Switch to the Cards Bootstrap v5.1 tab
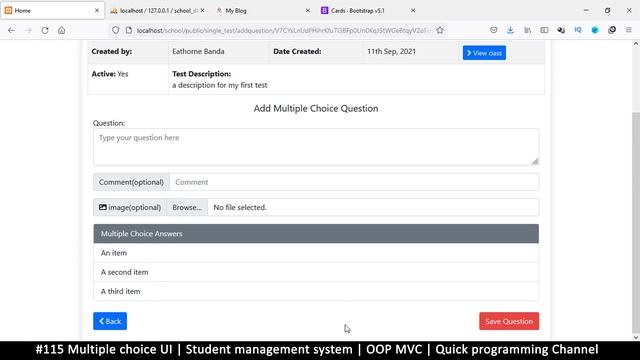Image resolution: width=640 pixels, height=360 pixels. [x=369, y=11]
